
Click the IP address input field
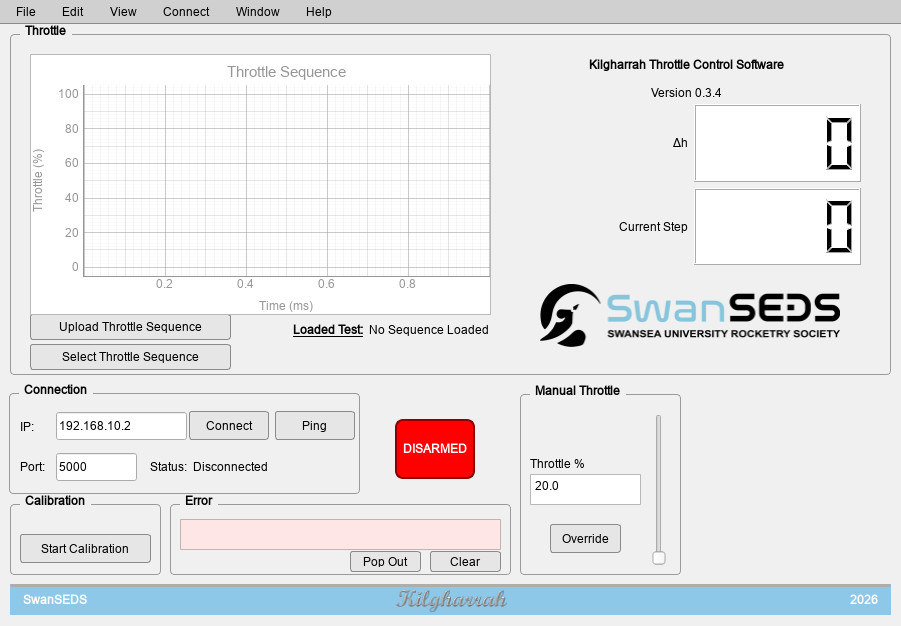(x=121, y=426)
